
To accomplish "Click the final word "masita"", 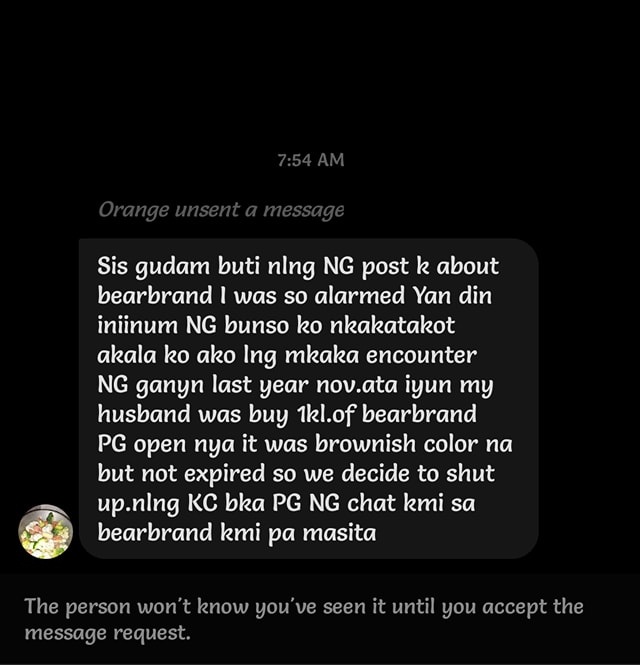I will click(339, 533).
